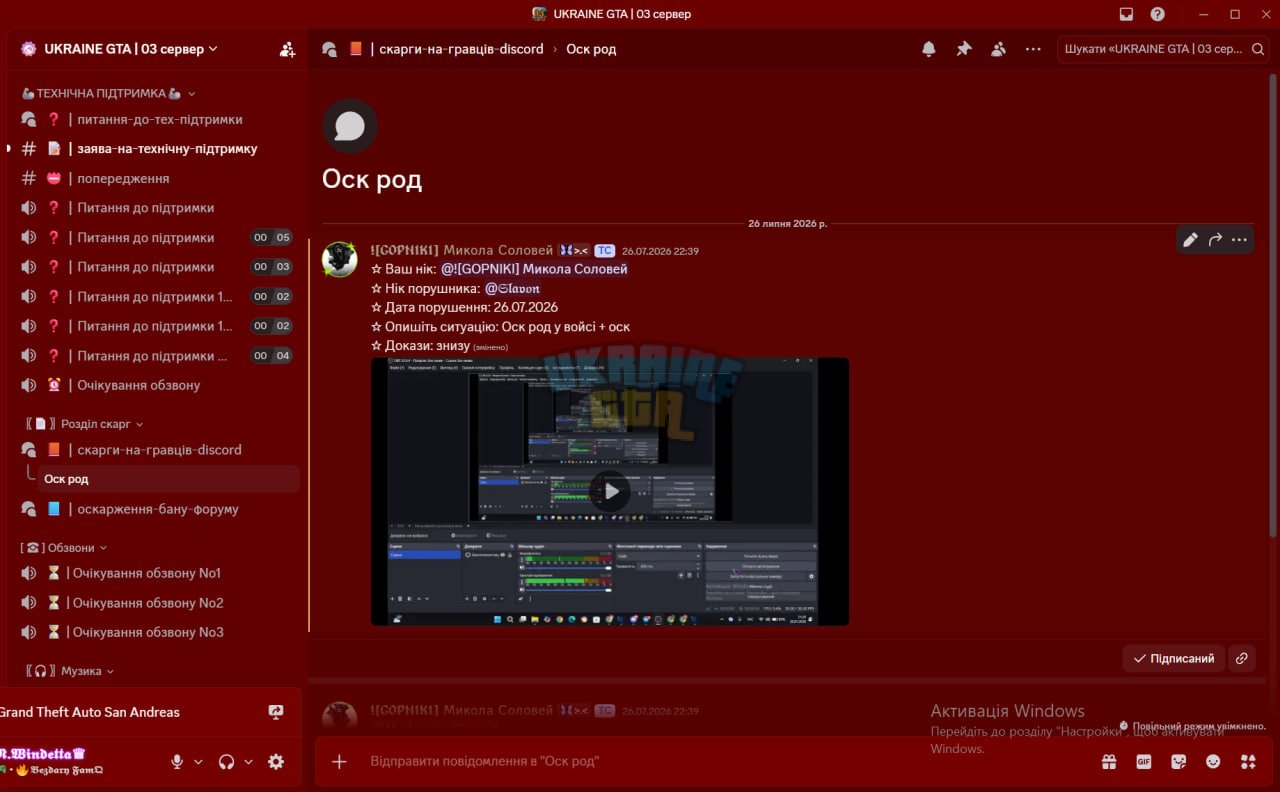1280x792 pixels.
Task: Join the Очікування обзвону channel with alarm clock
Action: tap(154, 385)
